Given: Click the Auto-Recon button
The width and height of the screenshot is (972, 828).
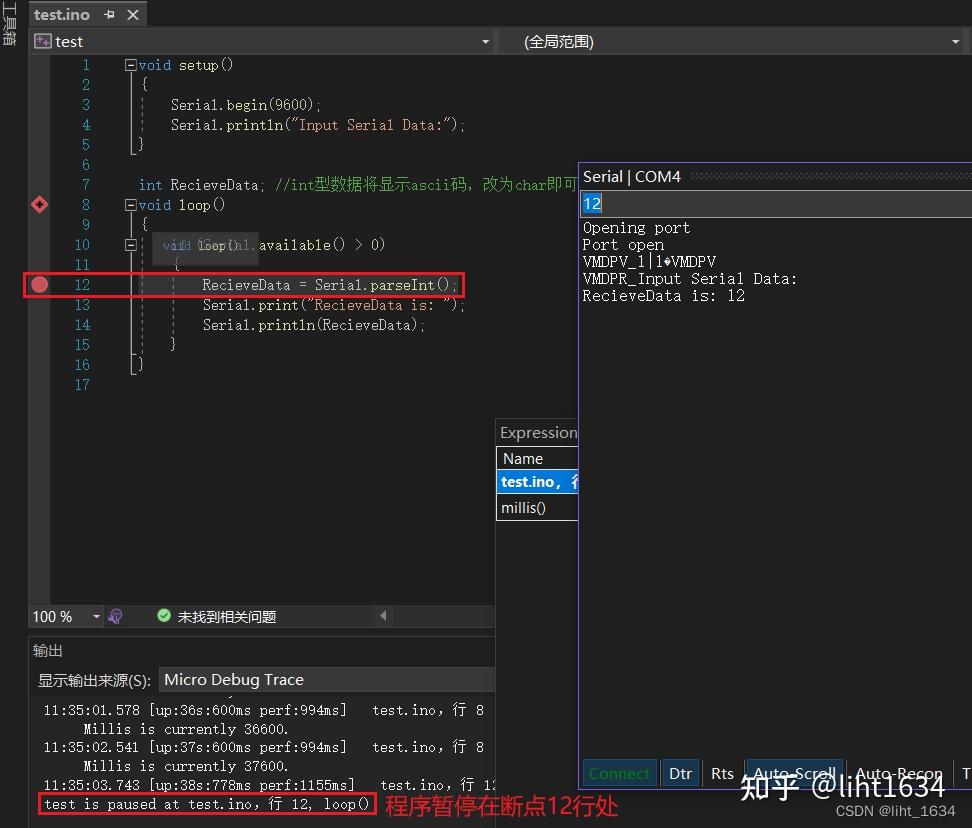Looking at the screenshot, I should 898,773.
